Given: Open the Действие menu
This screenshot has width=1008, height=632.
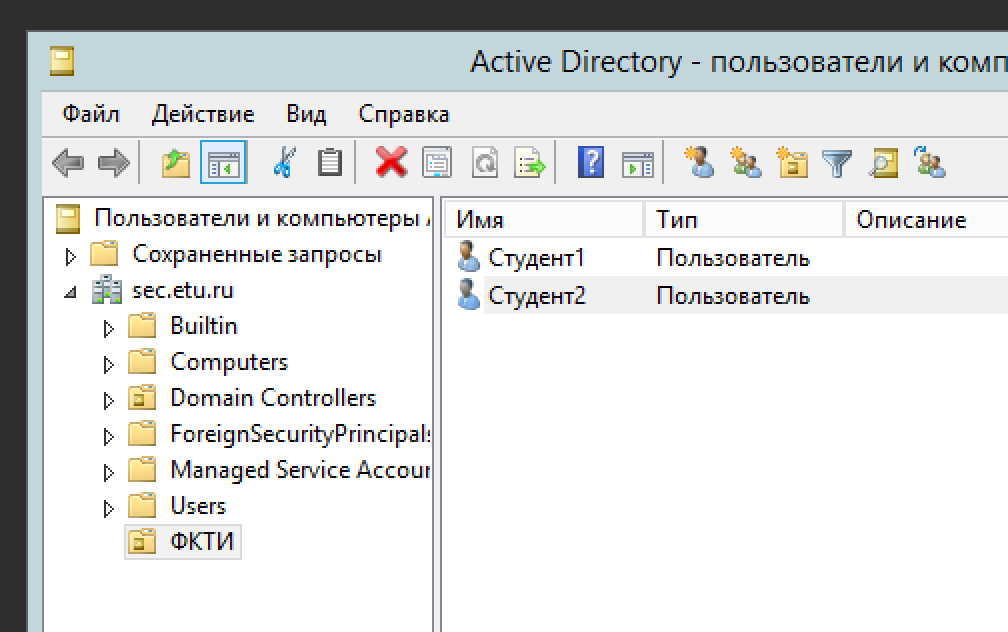Looking at the screenshot, I should point(203,114).
